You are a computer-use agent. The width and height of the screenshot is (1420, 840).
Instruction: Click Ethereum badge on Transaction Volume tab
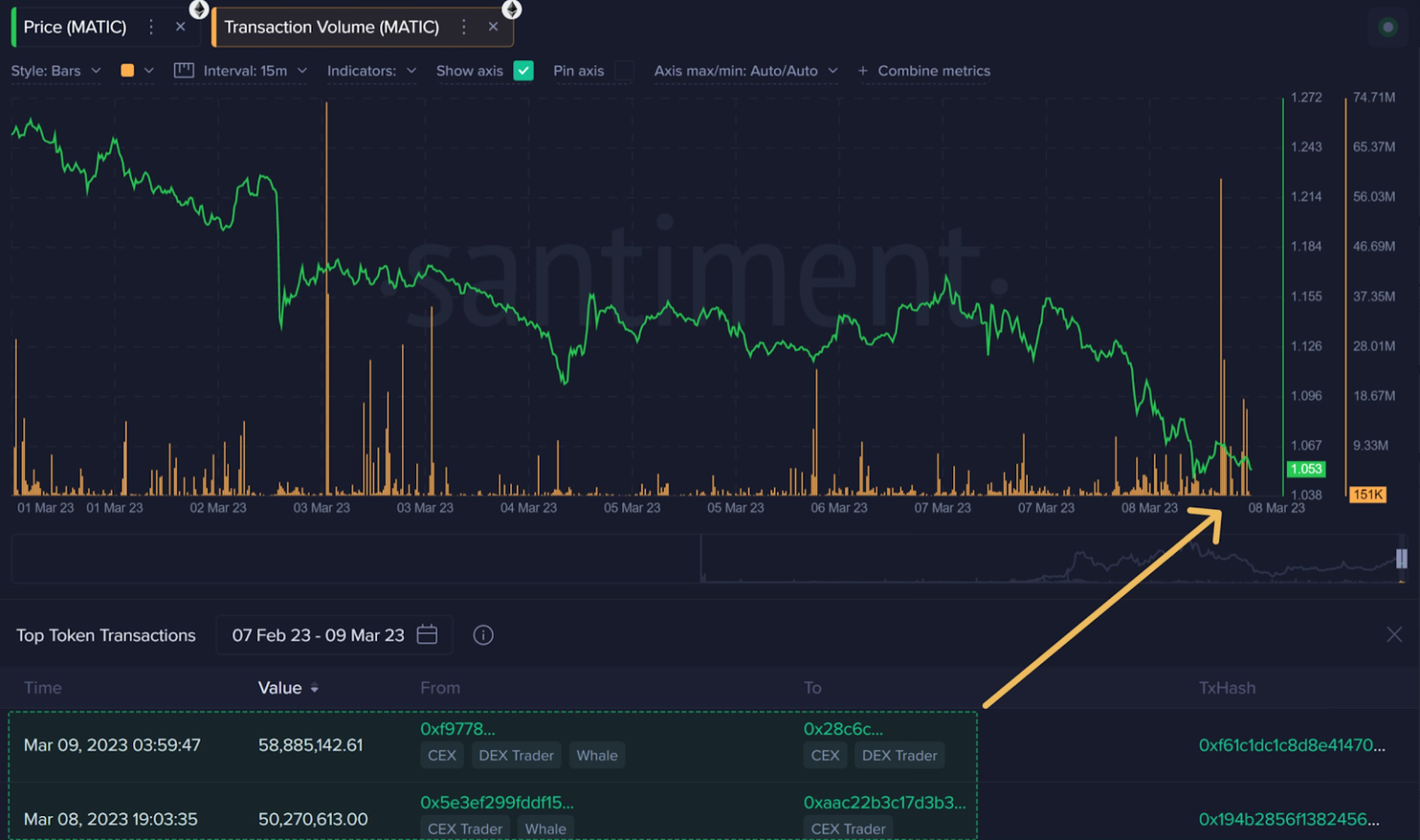tap(511, 9)
